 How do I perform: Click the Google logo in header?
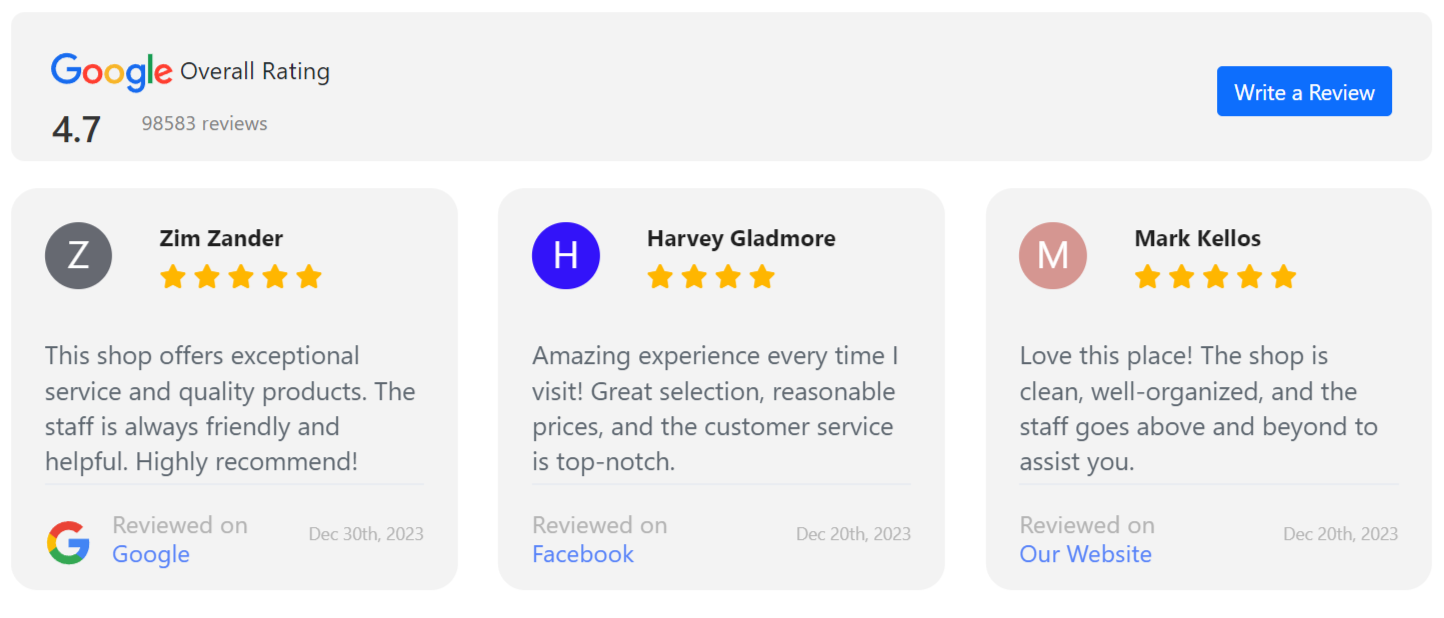pyautogui.click(x=112, y=72)
